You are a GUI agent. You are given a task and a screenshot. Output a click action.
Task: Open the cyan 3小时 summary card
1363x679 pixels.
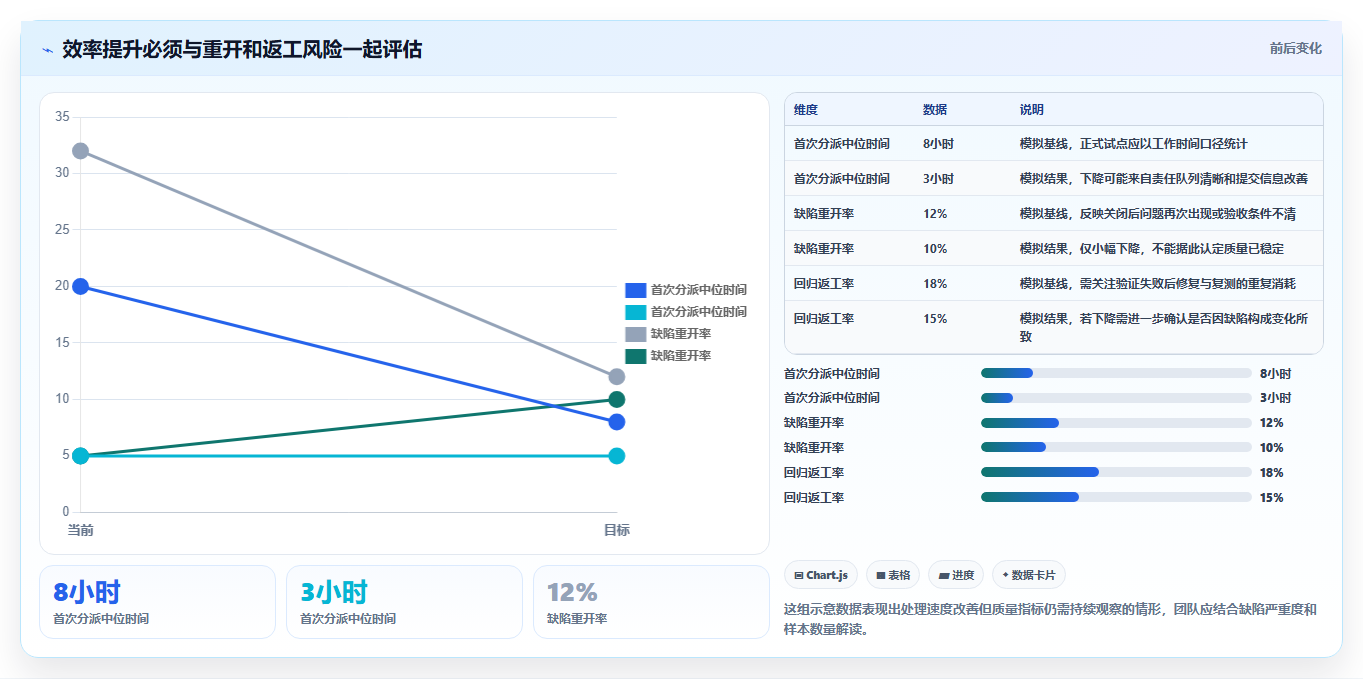404,602
